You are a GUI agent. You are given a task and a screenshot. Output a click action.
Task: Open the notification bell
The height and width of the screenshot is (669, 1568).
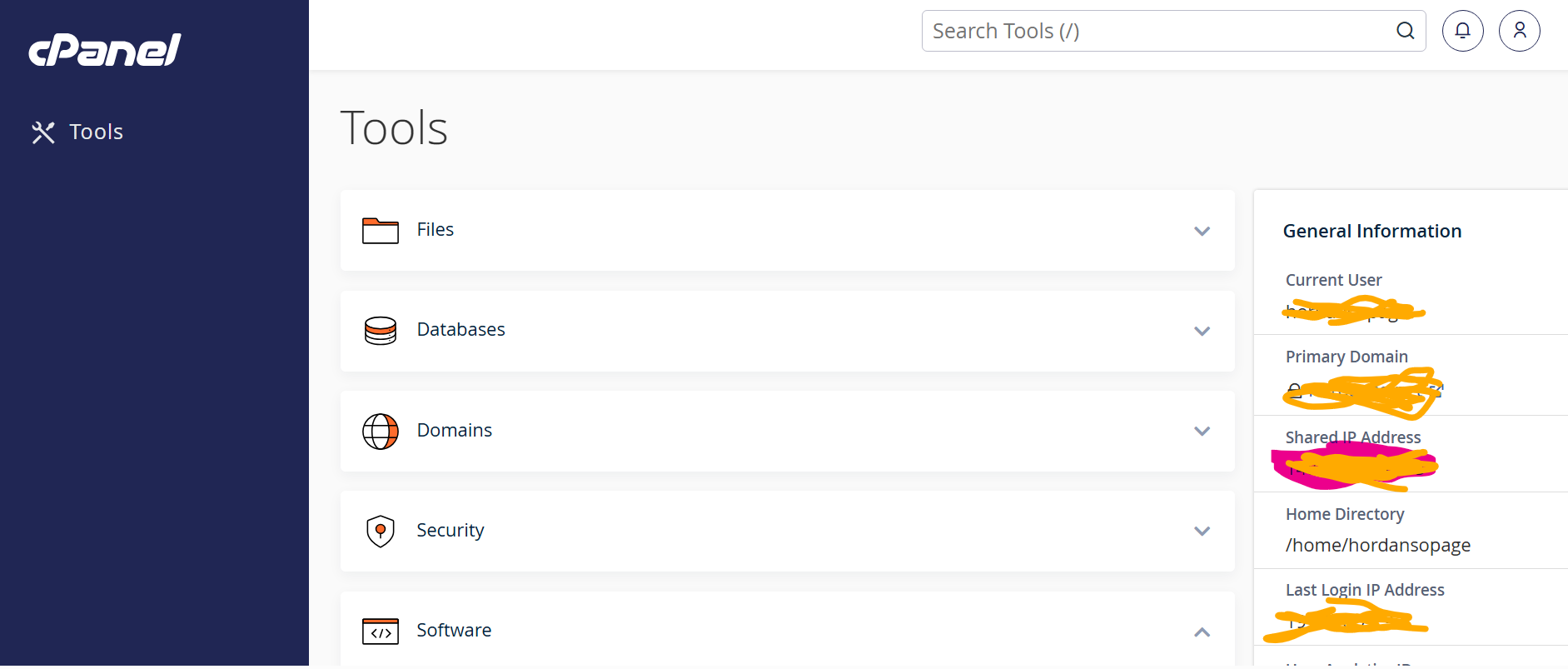click(1462, 30)
